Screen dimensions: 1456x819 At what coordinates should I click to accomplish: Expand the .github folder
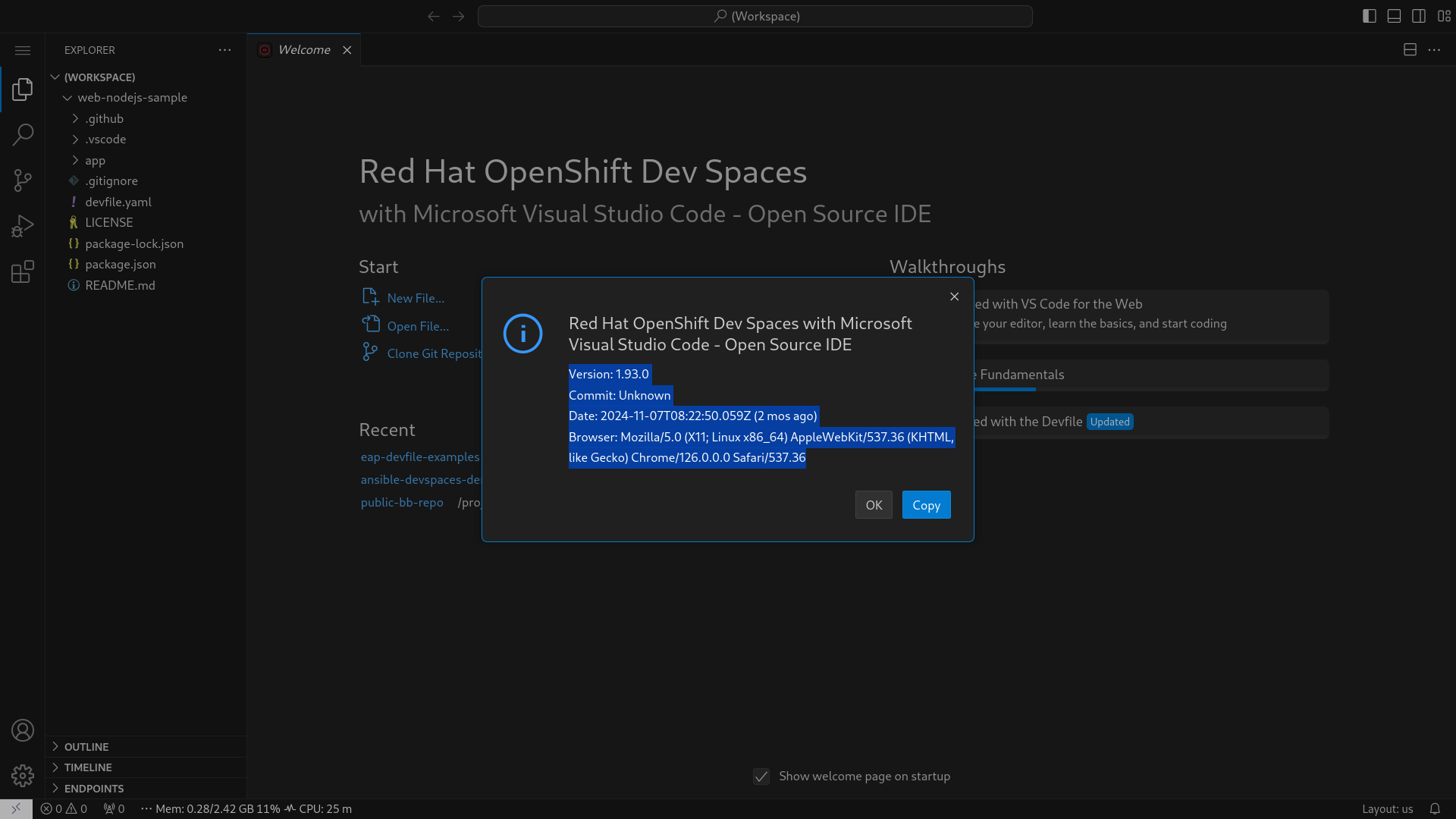(x=105, y=118)
